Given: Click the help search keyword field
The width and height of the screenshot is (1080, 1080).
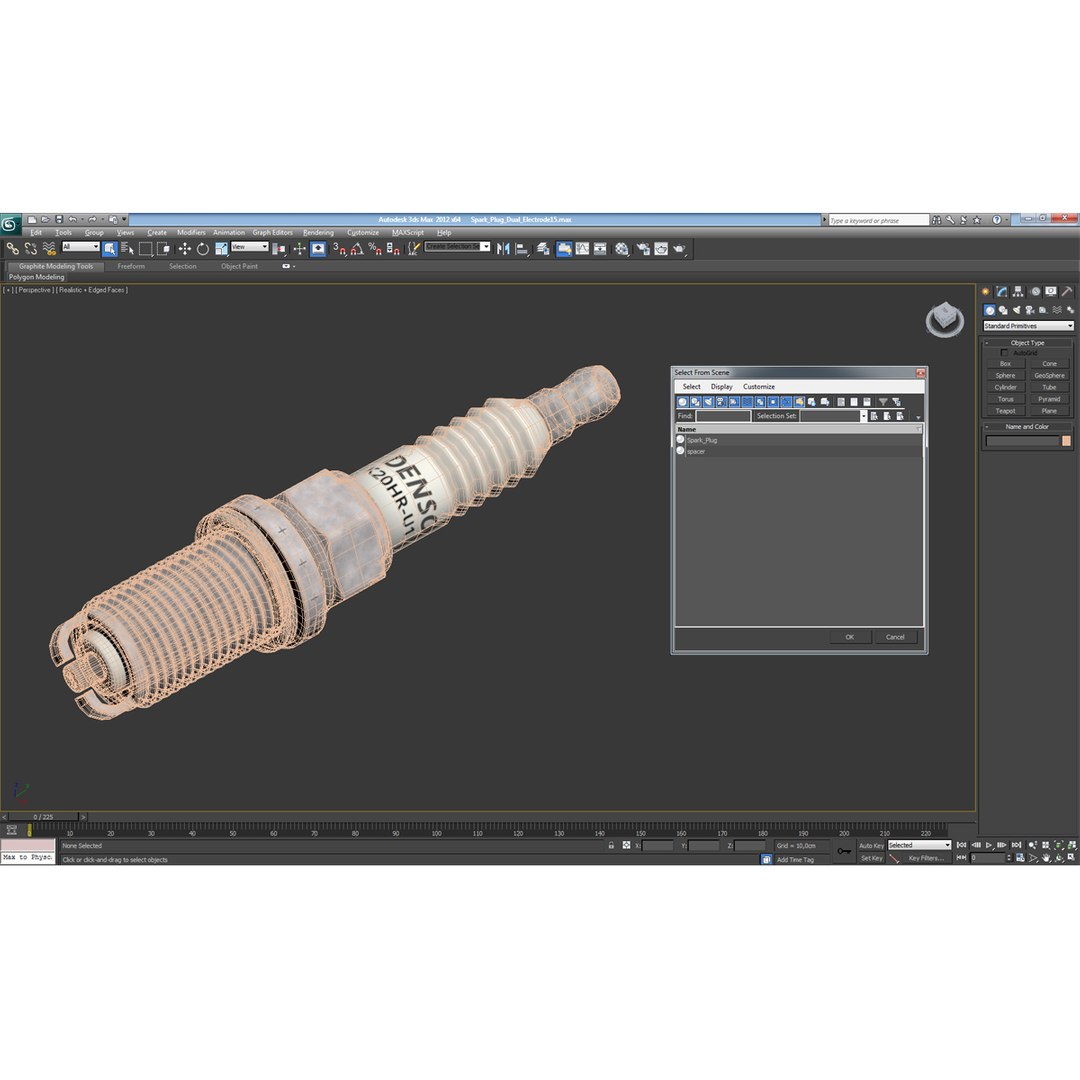Looking at the screenshot, I should [x=878, y=220].
